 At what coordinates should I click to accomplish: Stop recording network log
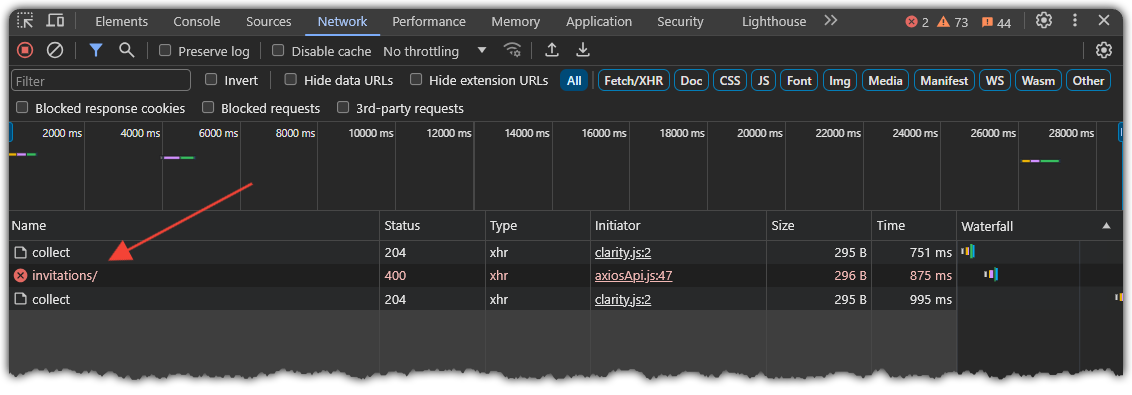[x=25, y=50]
